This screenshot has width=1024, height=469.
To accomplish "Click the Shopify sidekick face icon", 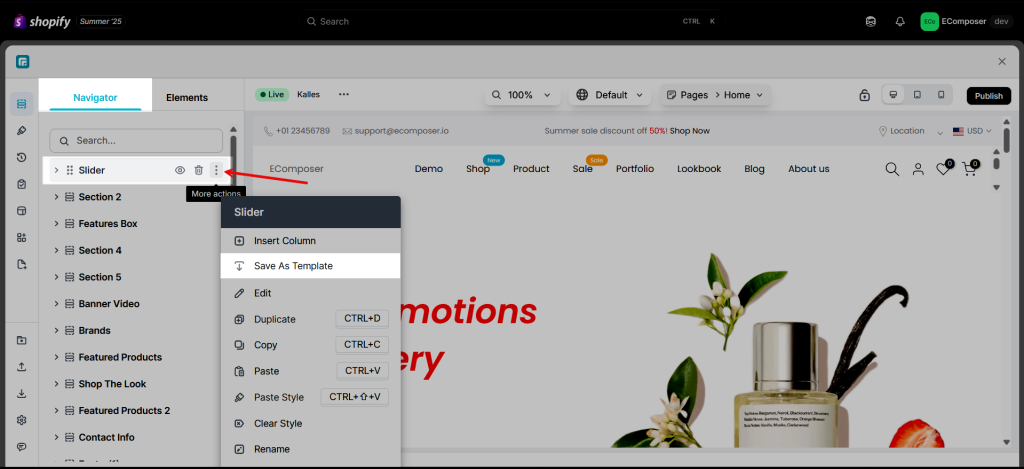I will click(871, 22).
